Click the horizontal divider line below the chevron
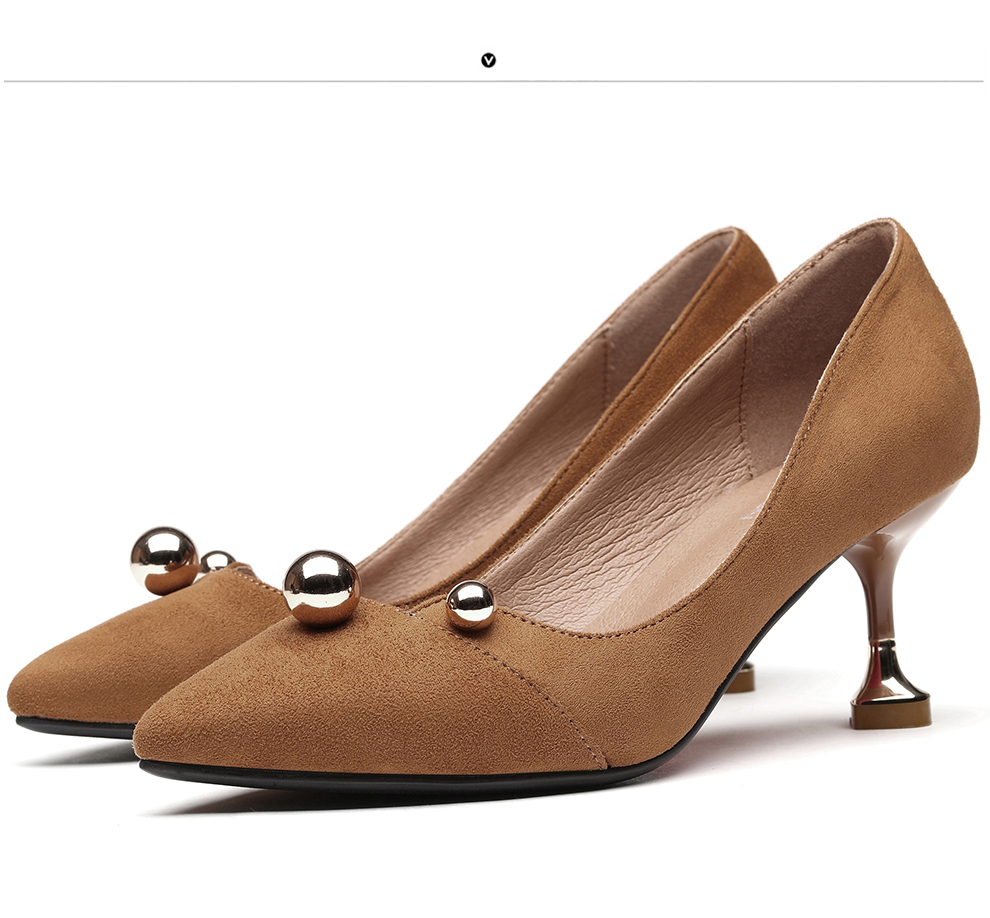This screenshot has width=990, height=918. pyautogui.click(x=300, y=81)
